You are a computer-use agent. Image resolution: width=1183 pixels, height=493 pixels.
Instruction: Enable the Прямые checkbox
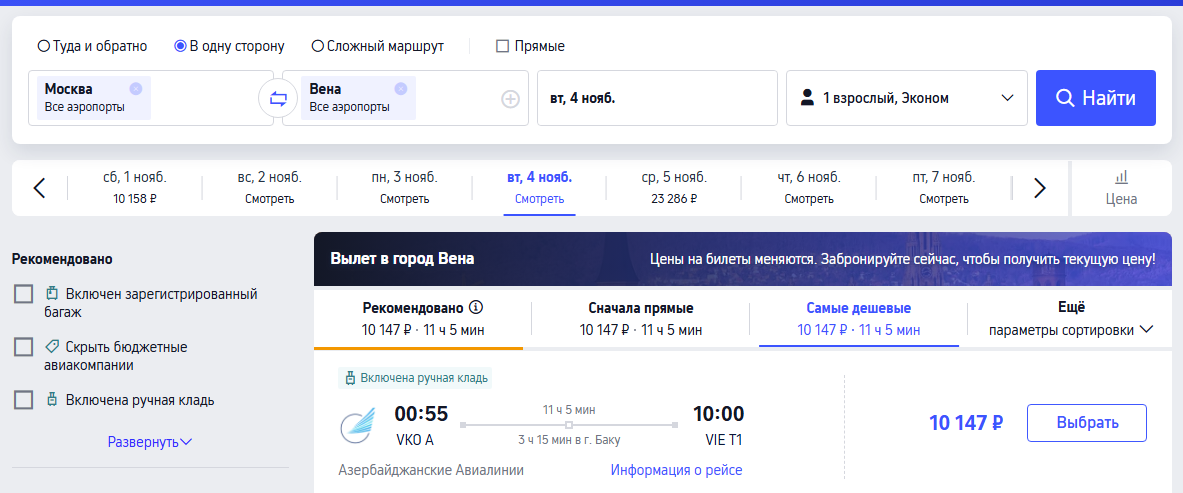coord(503,46)
